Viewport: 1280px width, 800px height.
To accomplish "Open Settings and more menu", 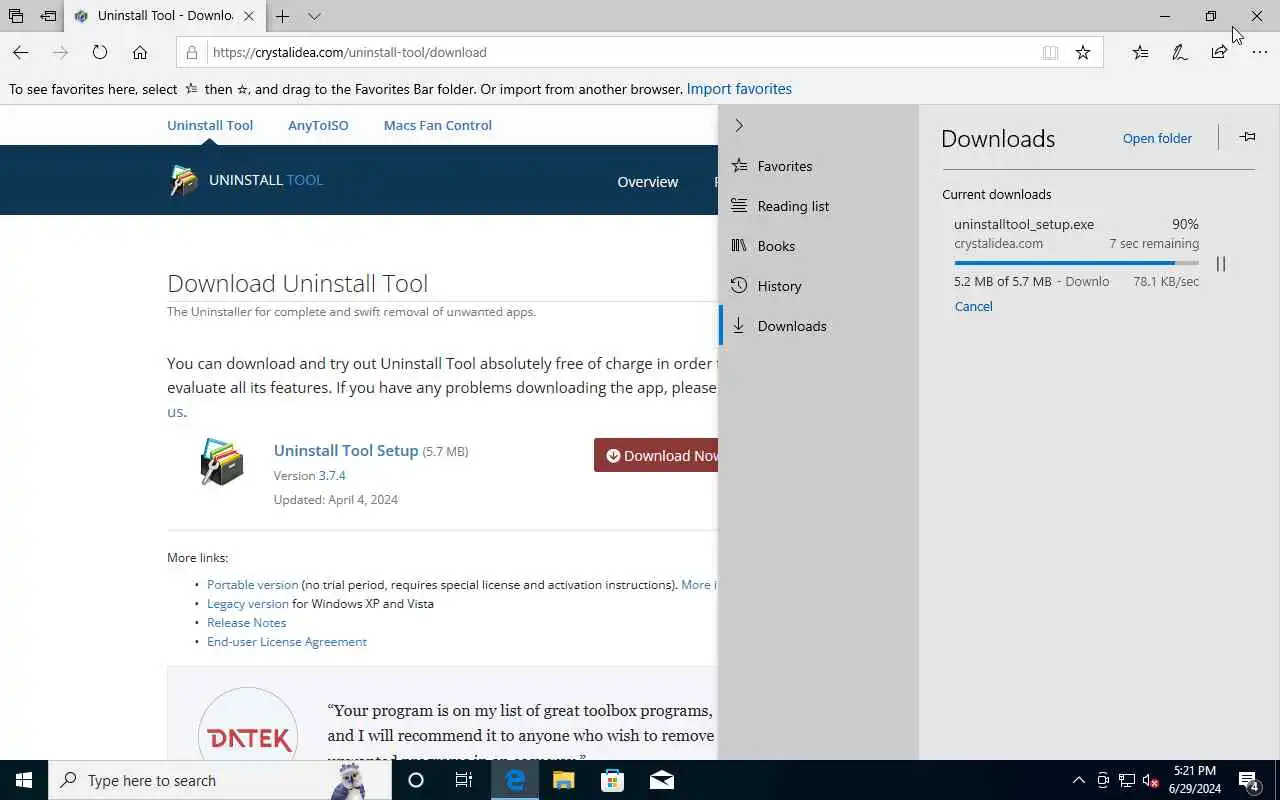I will [1259, 52].
